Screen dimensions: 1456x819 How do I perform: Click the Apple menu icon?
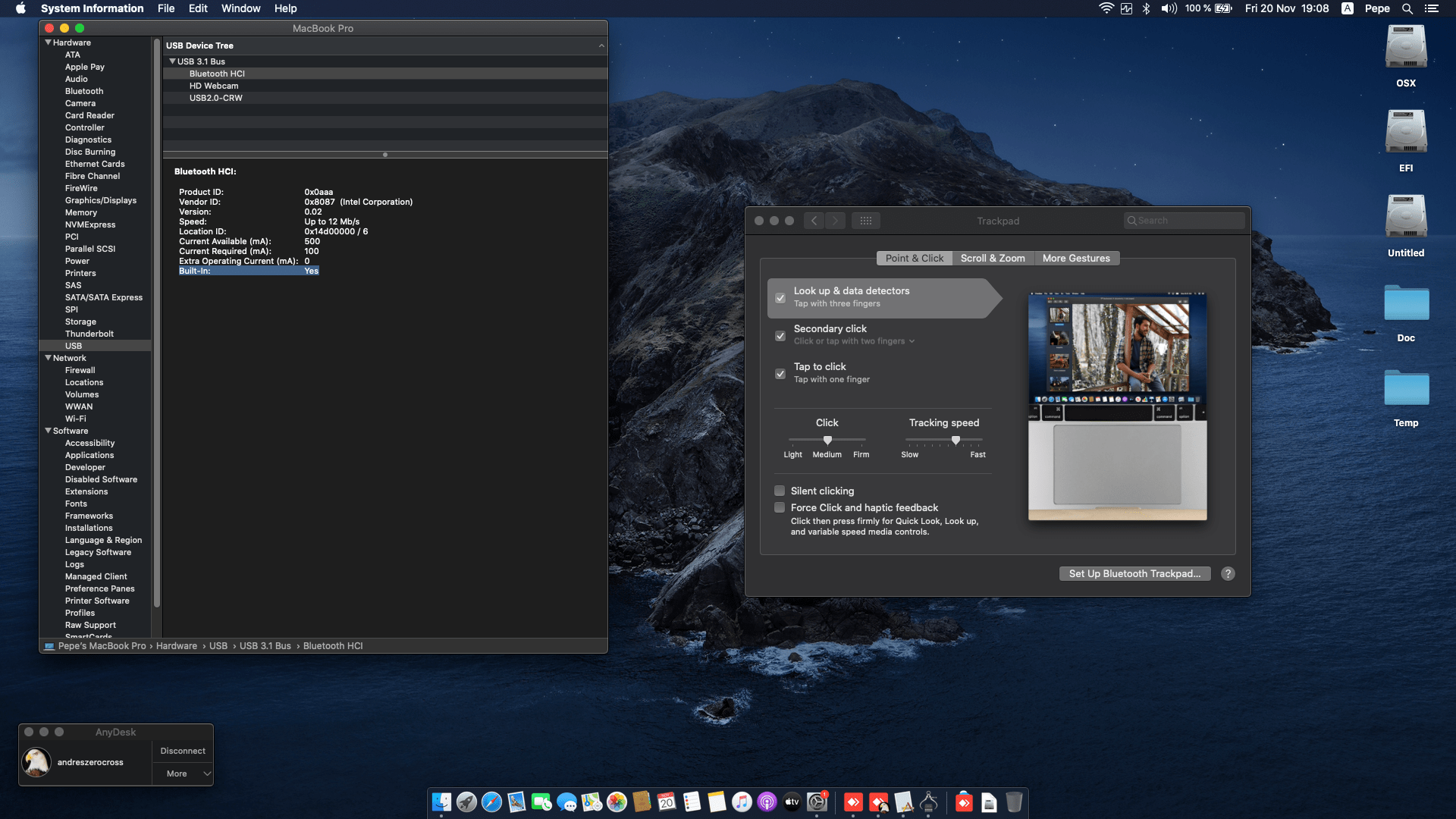pos(20,8)
